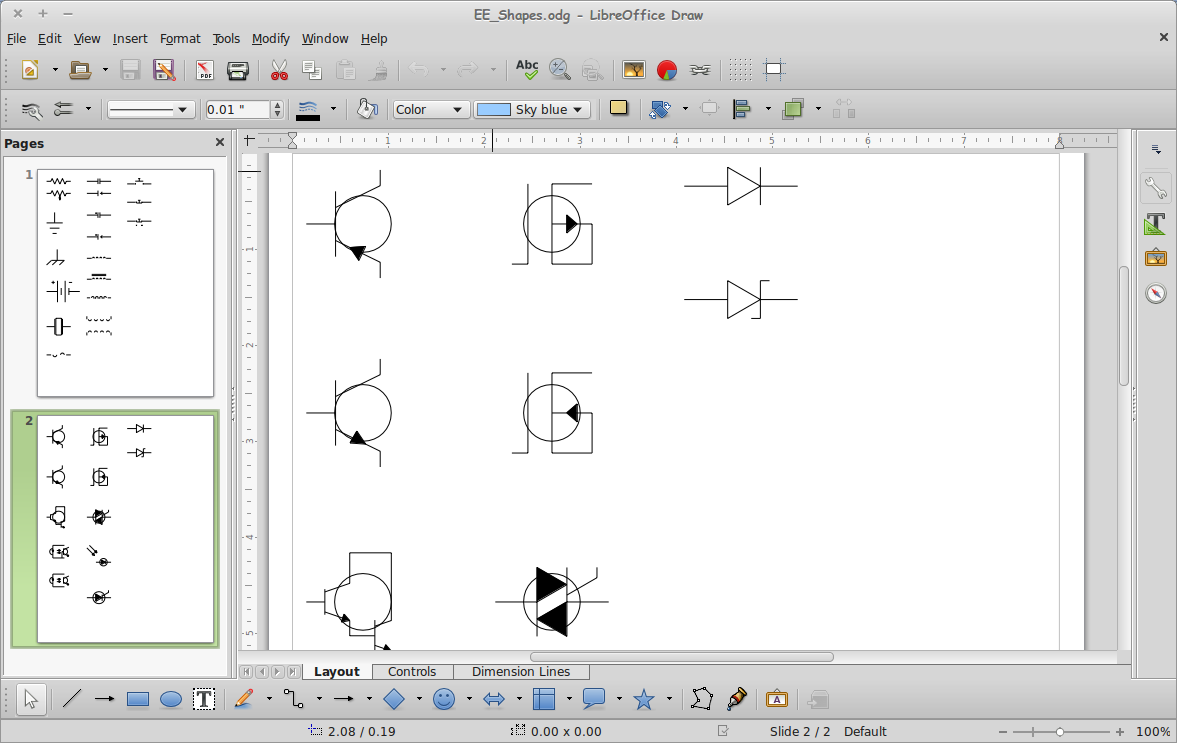Expand the Callouts dropdown arrow
The width and height of the screenshot is (1177, 743).
click(x=619, y=699)
